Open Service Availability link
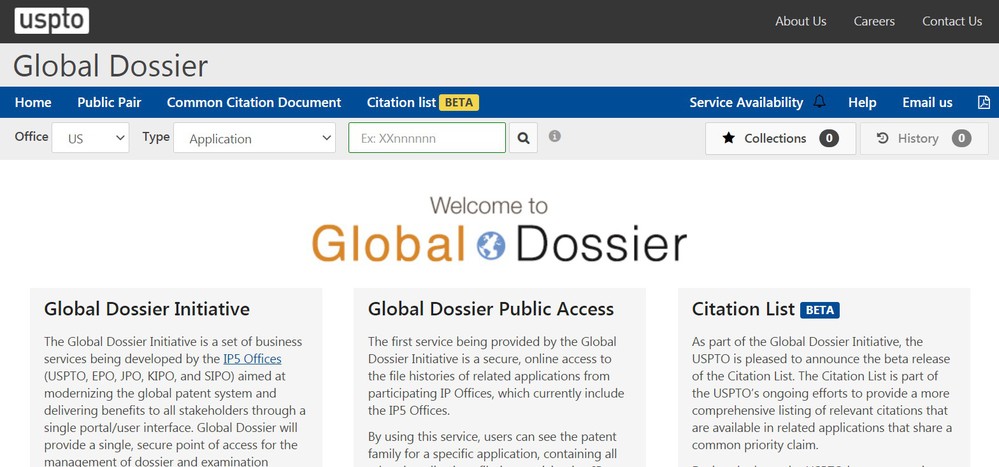 [x=746, y=103]
